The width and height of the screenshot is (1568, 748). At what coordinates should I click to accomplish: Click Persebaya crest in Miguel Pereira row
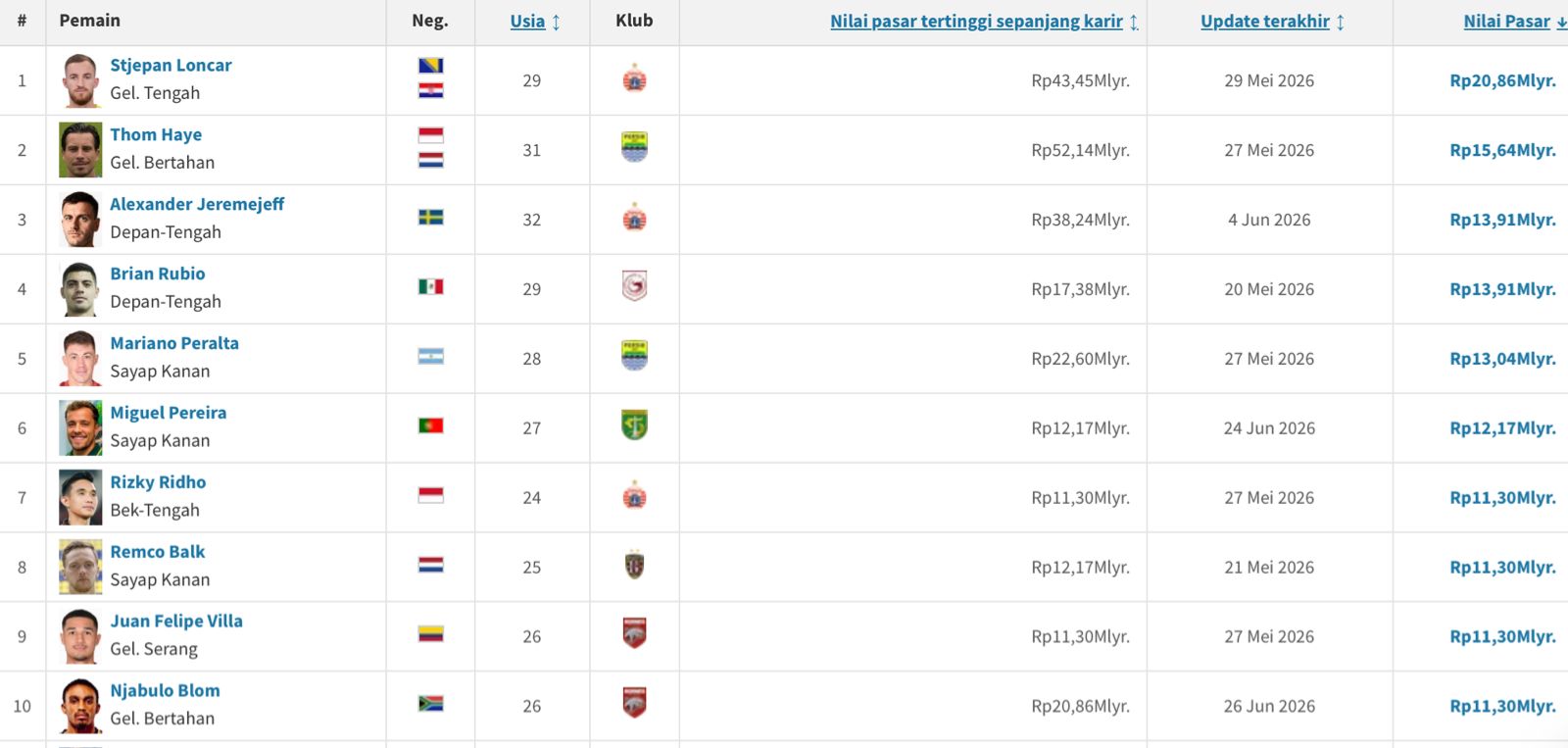tap(634, 425)
